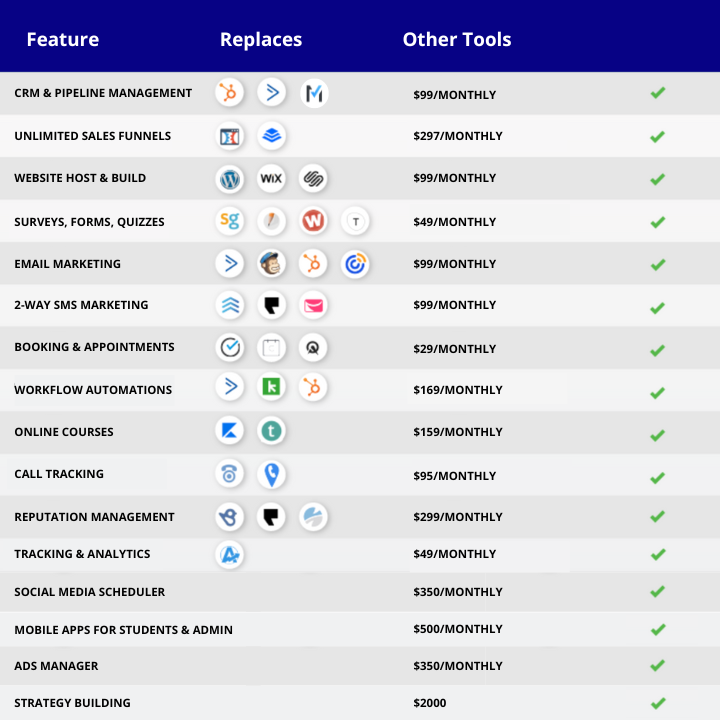Click the HubSpot icon in Email Marketing row
The width and height of the screenshot is (720, 720).
(x=313, y=264)
